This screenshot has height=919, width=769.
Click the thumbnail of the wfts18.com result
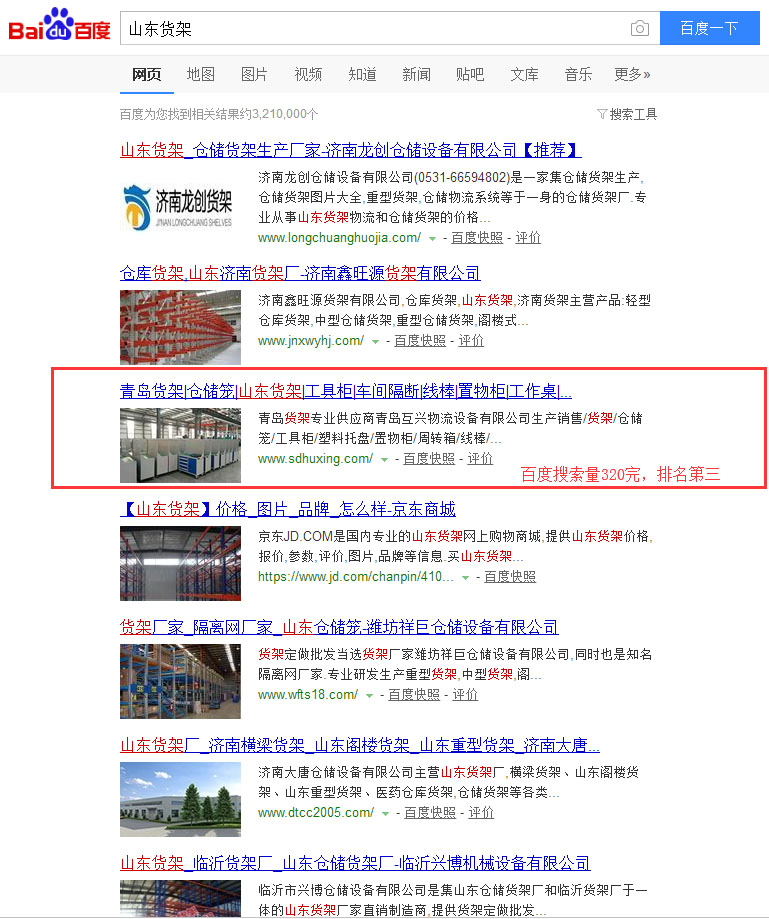tap(180, 681)
